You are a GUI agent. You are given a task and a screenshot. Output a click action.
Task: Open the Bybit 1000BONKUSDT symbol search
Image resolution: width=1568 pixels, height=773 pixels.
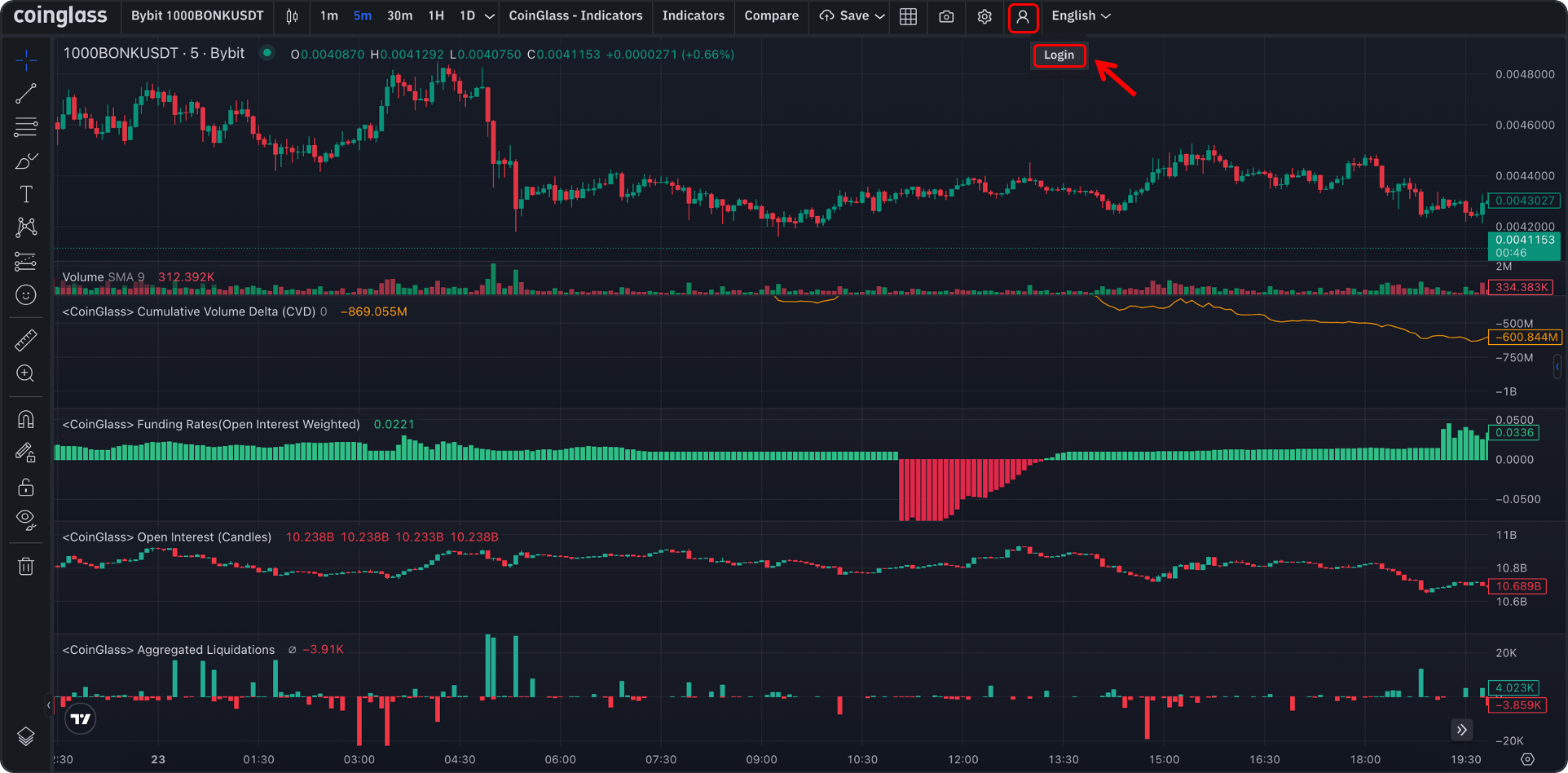(197, 16)
